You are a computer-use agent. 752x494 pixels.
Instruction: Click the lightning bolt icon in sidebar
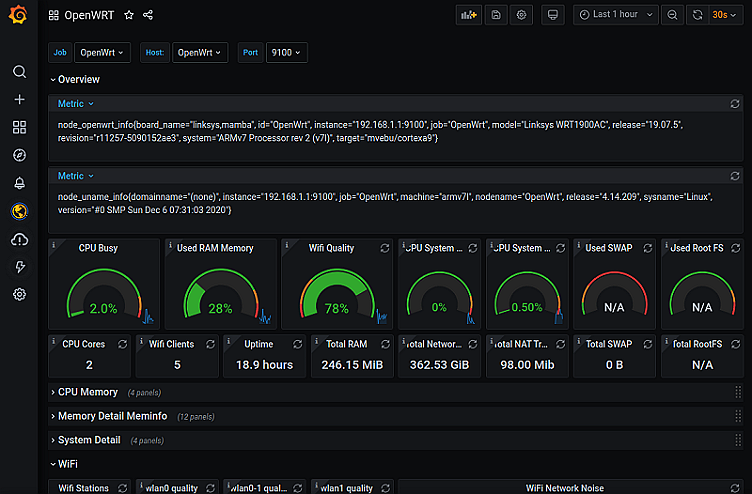19,267
